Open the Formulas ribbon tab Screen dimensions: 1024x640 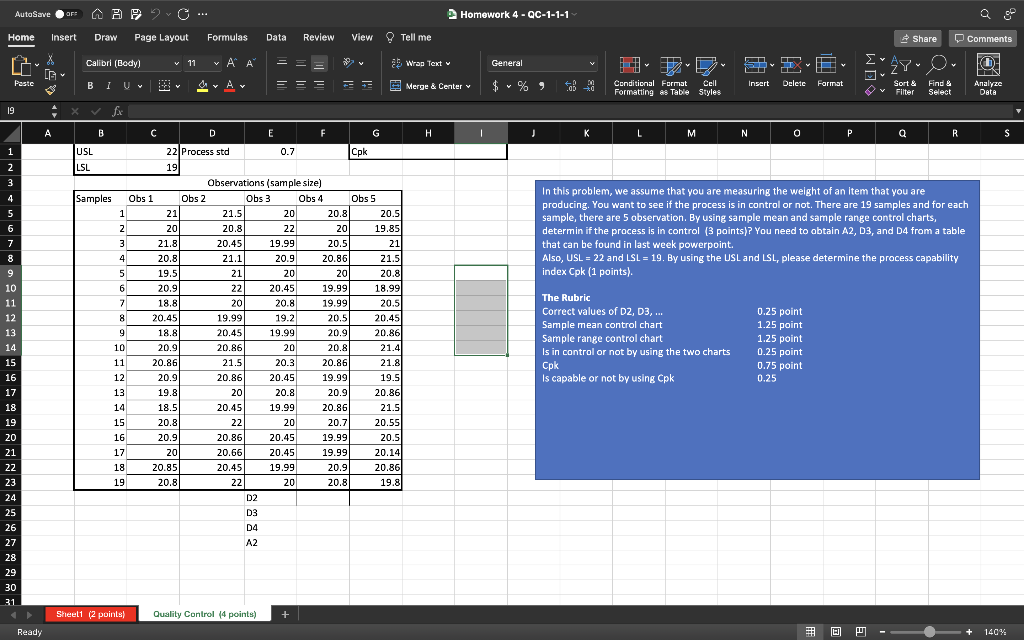(x=227, y=37)
